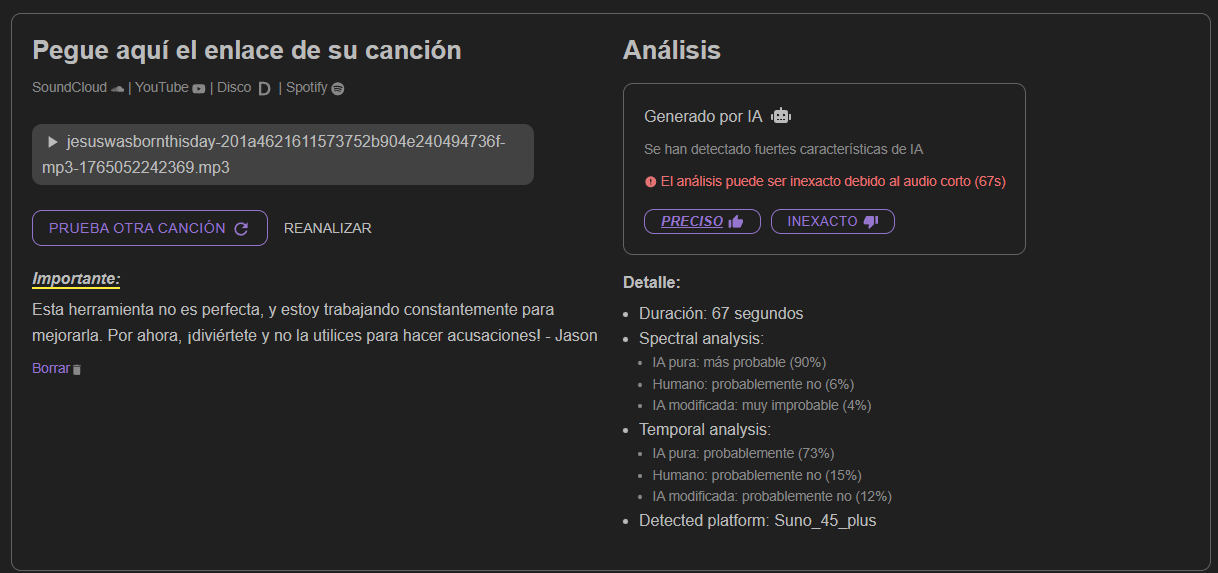Click the Disco D logo icon
Viewport: 1218px width, 573px height.
pyautogui.click(x=265, y=88)
